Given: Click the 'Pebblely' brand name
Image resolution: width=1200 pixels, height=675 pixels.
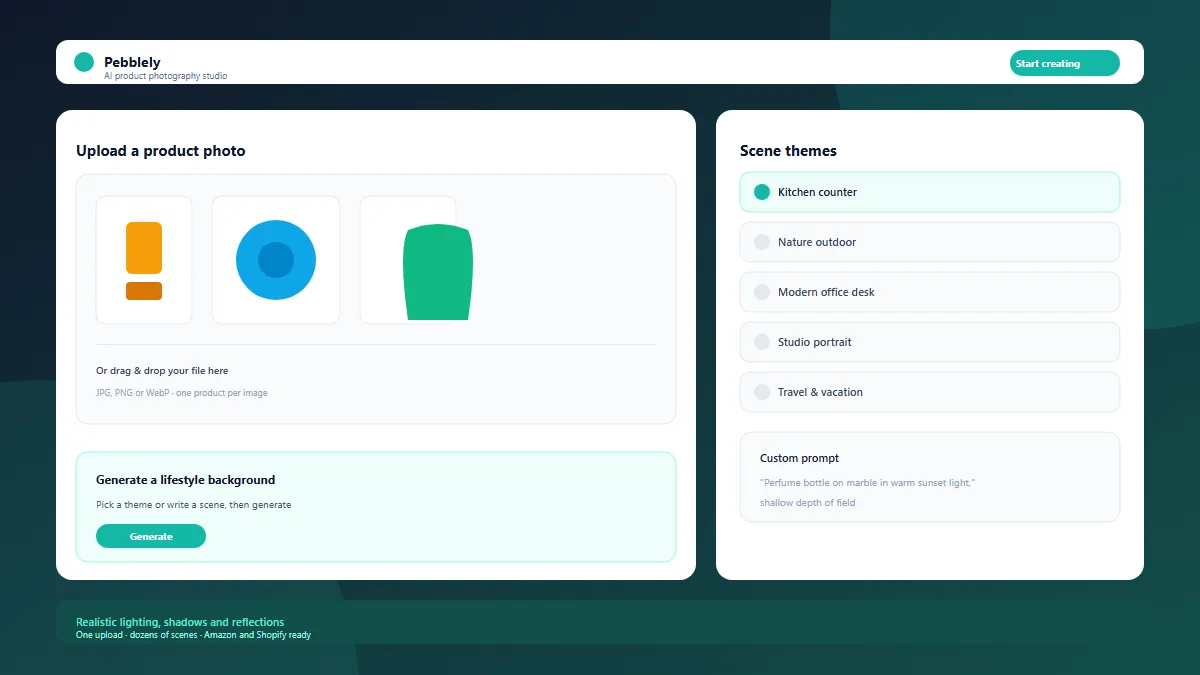Looking at the screenshot, I should [x=132, y=62].
